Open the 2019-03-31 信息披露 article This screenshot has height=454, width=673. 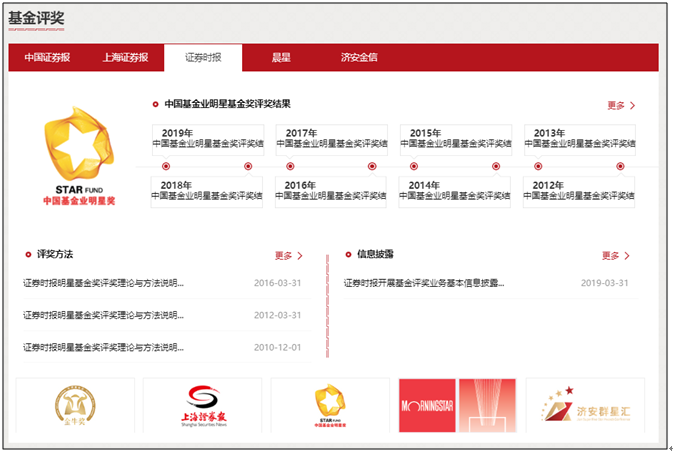(424, 283)
